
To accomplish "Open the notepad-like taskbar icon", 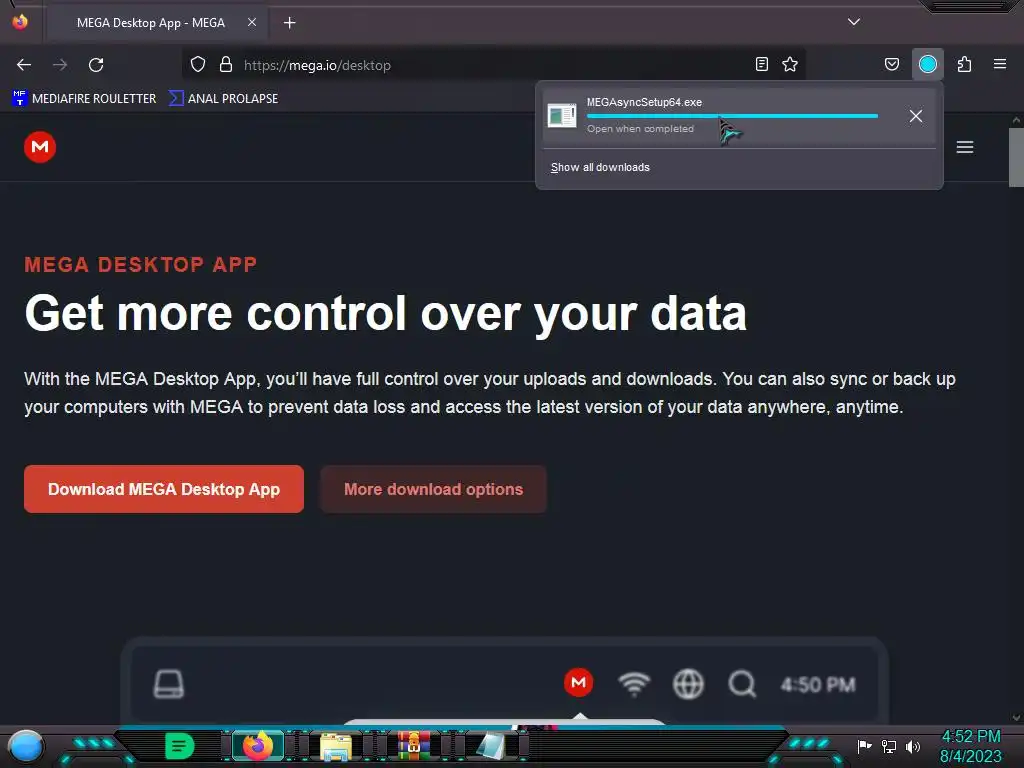I will [492, 746].
